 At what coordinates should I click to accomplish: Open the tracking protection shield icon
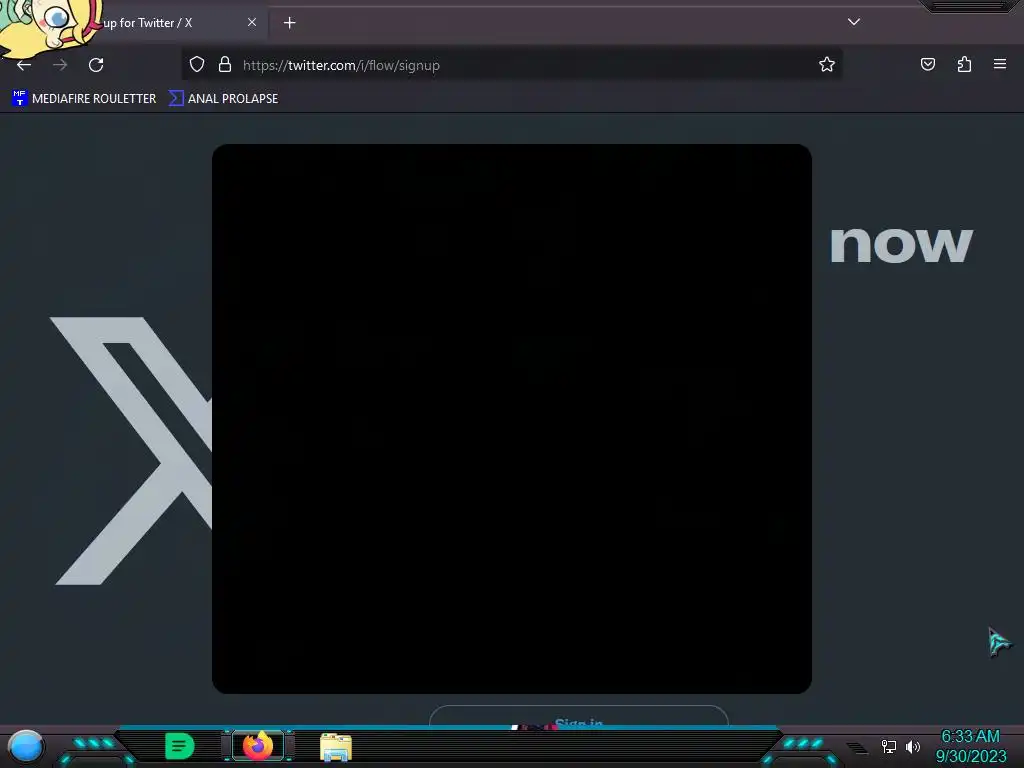(x=197, y=65)
